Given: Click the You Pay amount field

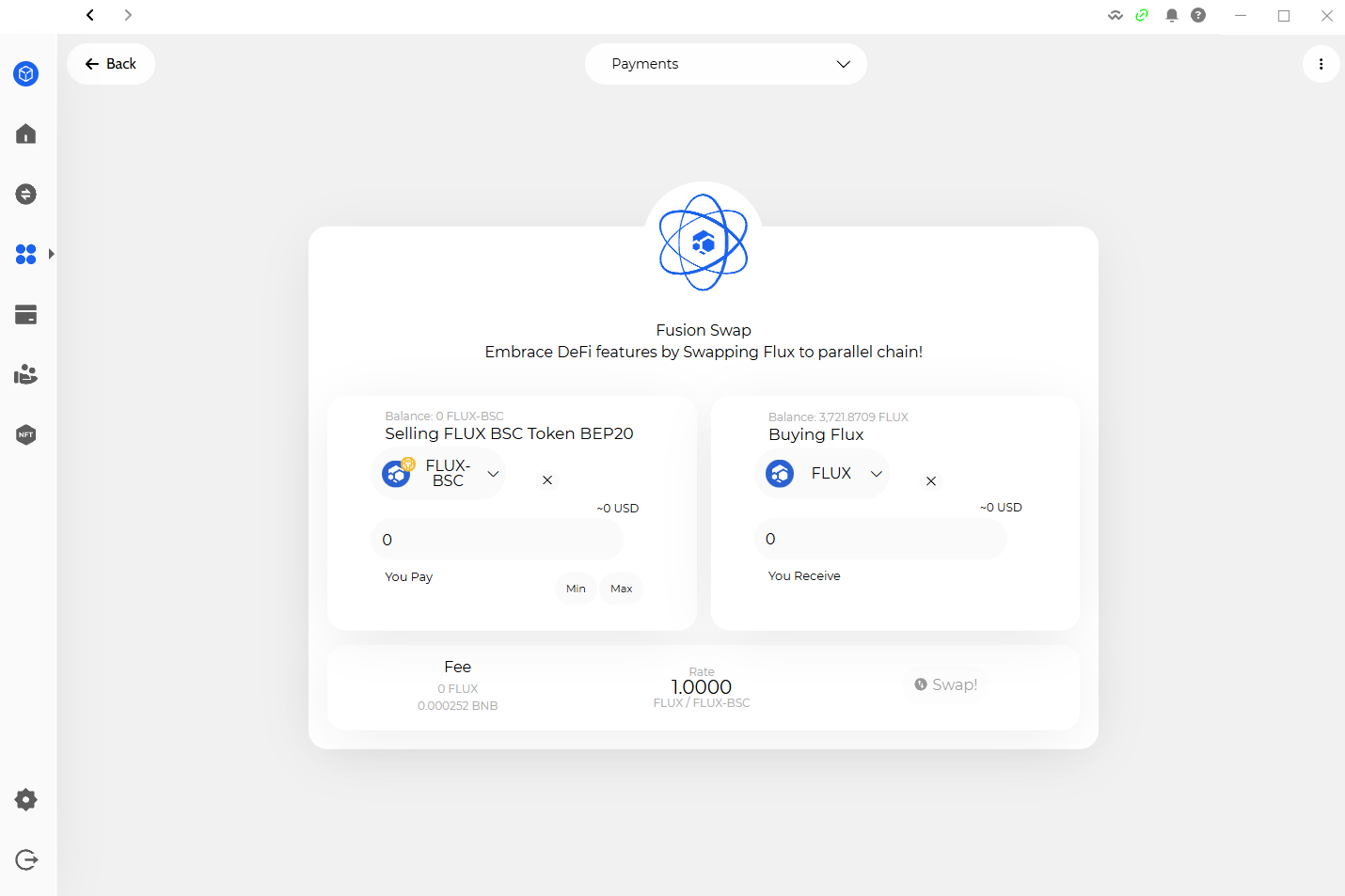Looking at the screenshot, I should point(497,540).
